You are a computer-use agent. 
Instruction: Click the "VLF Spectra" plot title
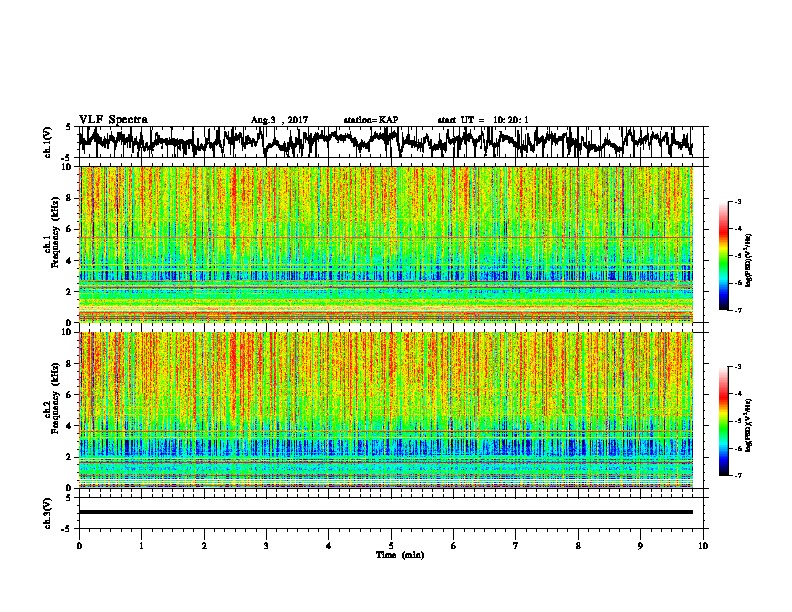pyautogui.click(x=113, y=119)
